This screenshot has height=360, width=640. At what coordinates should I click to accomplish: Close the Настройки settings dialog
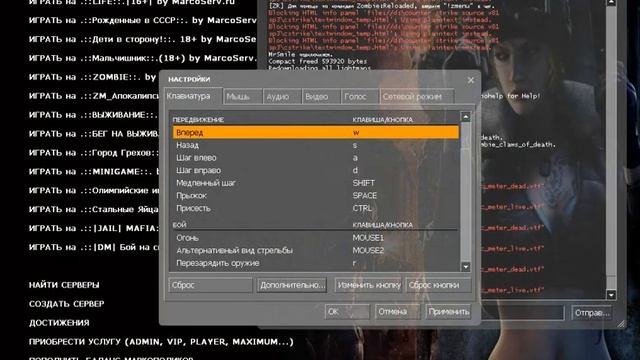471,80
